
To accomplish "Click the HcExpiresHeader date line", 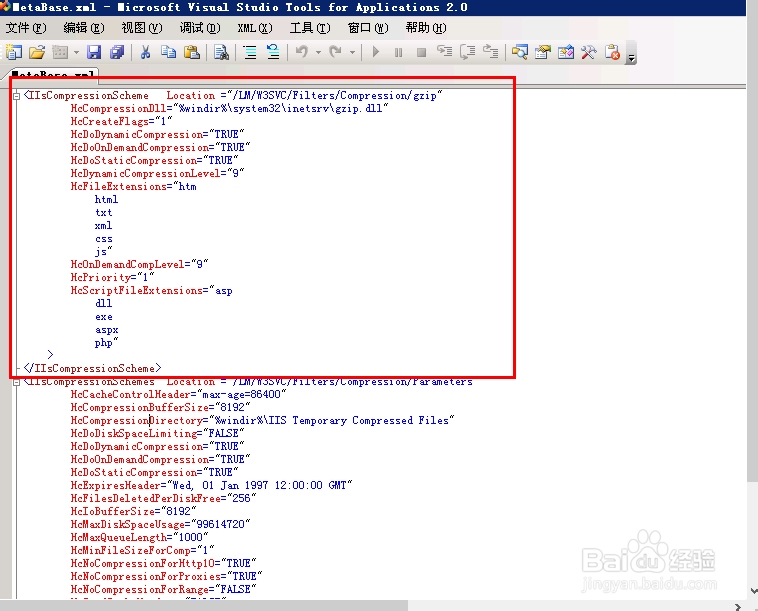I will click(211, 485).
